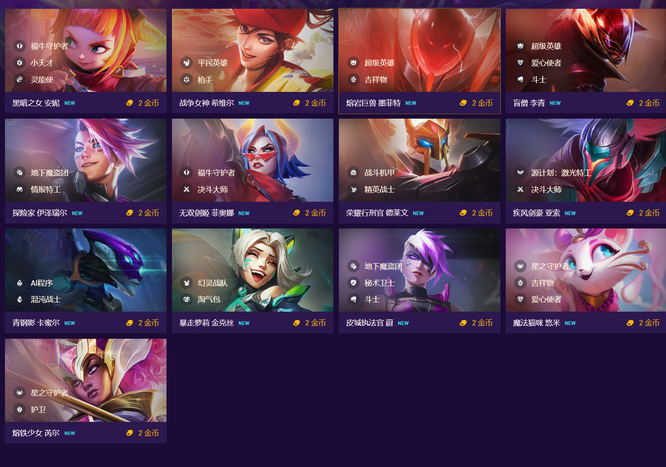This screenshot has width=666, height=467.
Task: Click the 枪手 trait icon on 希维尔's card
Action: (186, 79)
